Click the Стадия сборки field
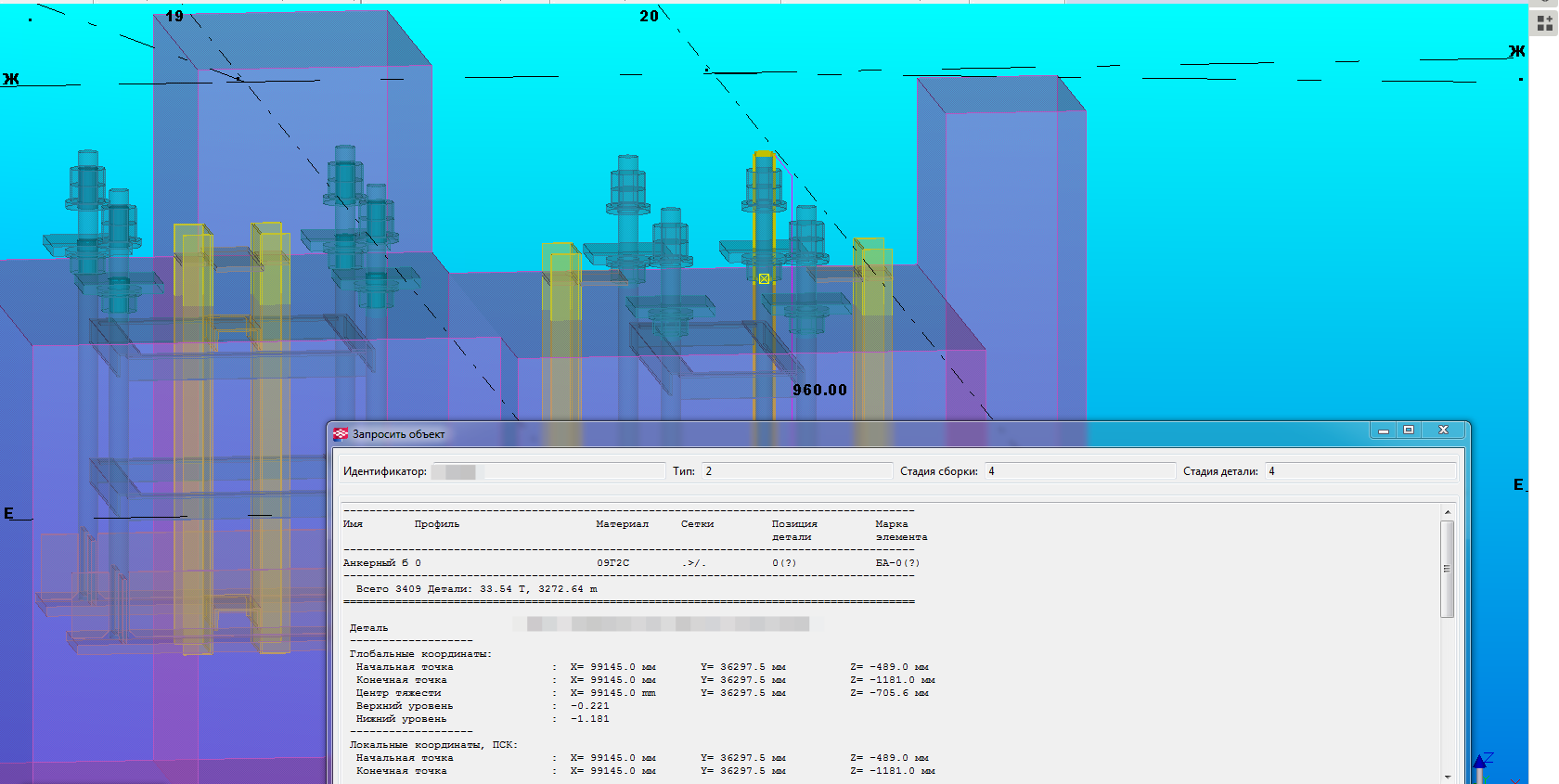This screenshot has height=784, width=1559. coord(1078,471)
